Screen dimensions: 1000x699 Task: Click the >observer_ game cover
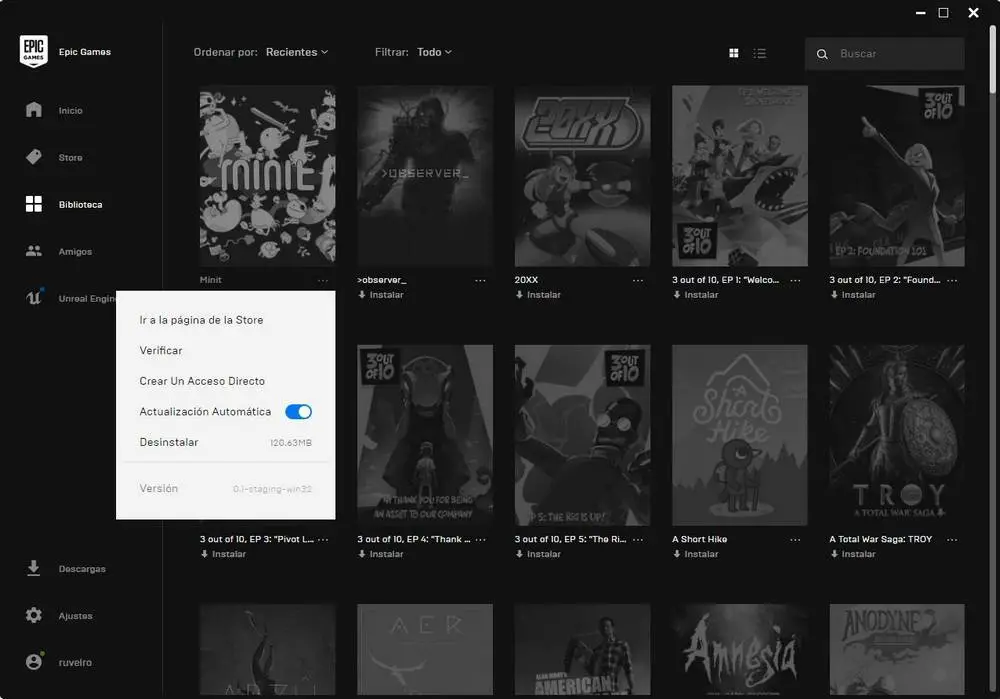point(425,176)
